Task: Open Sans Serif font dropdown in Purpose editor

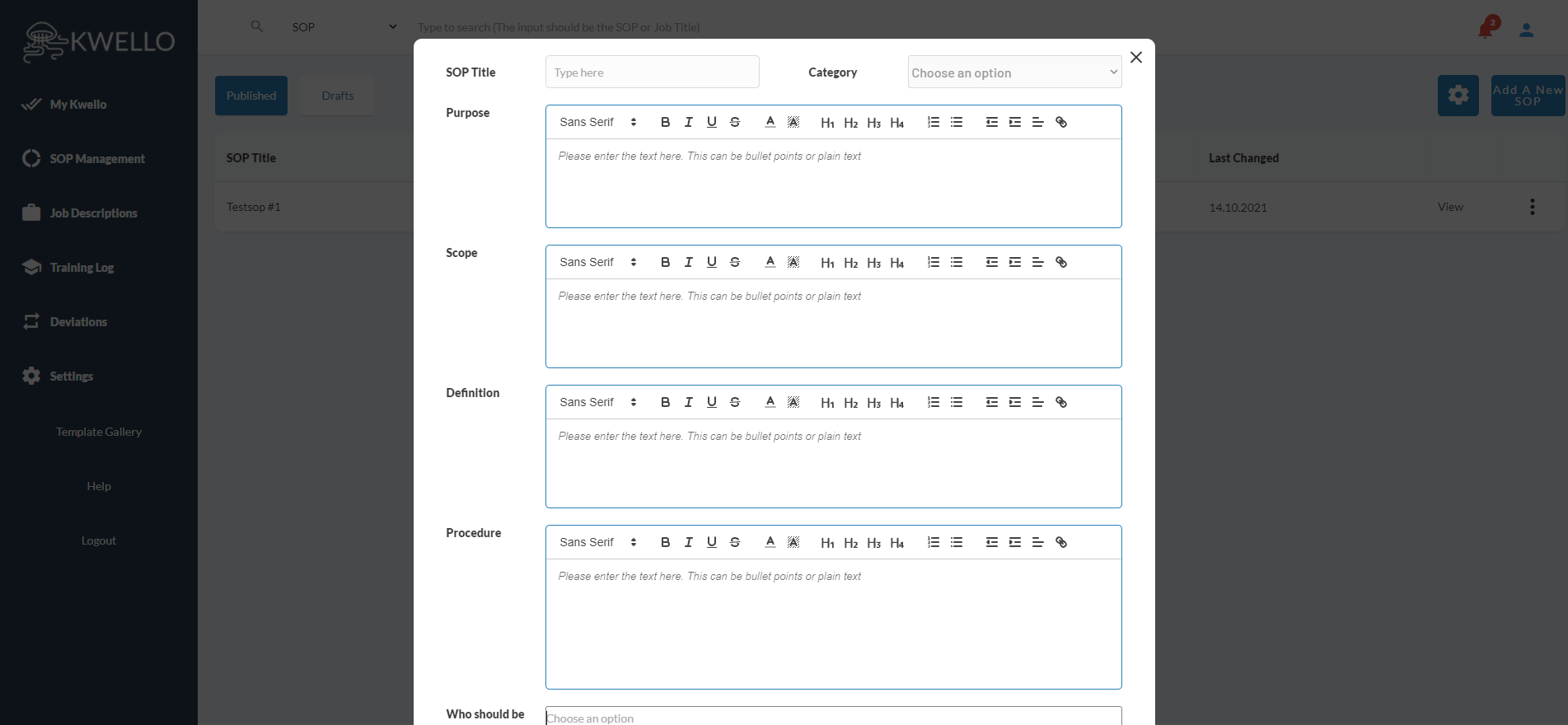Action: click(x=597, y=122)
